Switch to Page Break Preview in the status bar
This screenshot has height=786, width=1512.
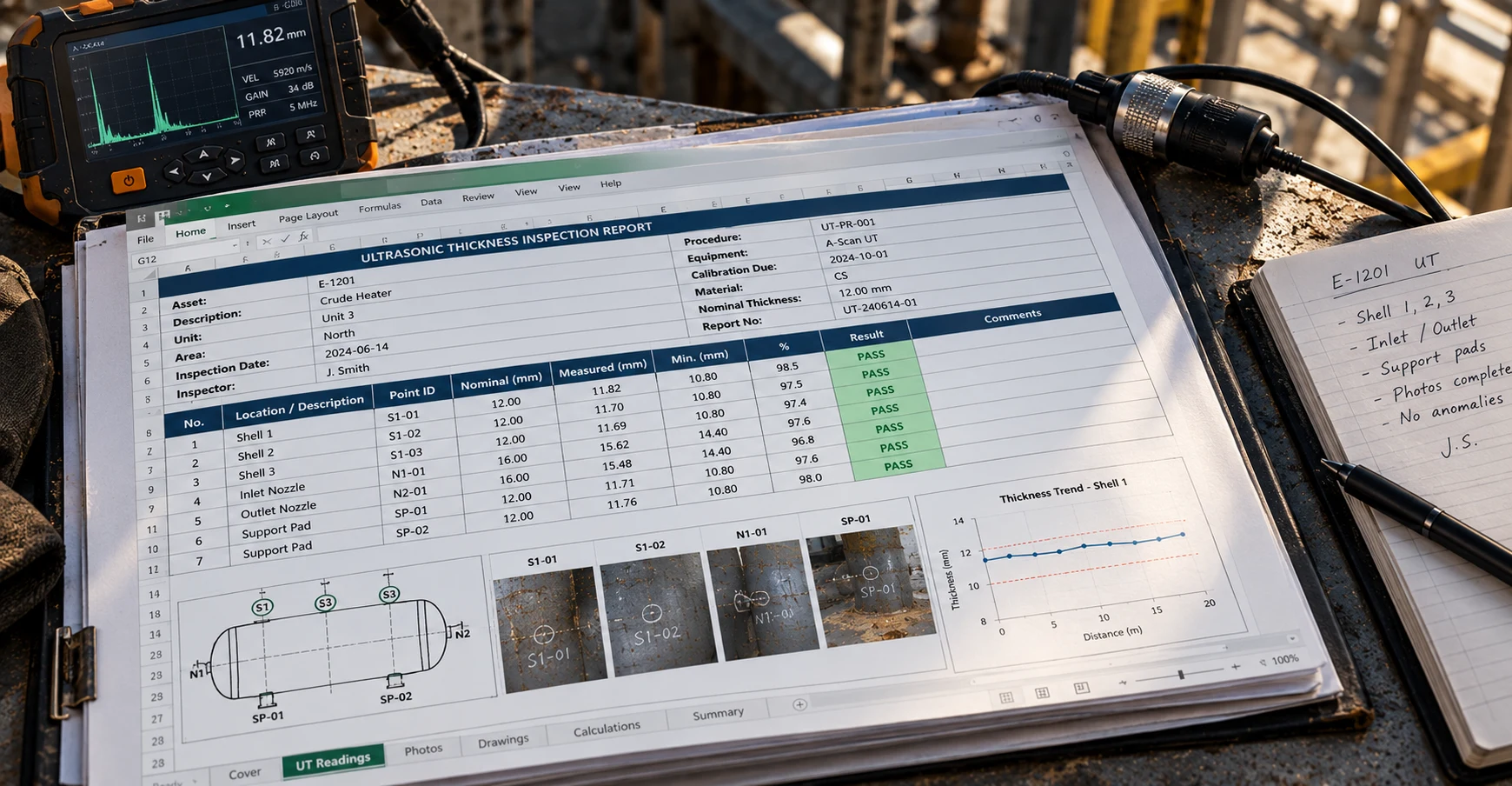click(x=1082, y=689)
